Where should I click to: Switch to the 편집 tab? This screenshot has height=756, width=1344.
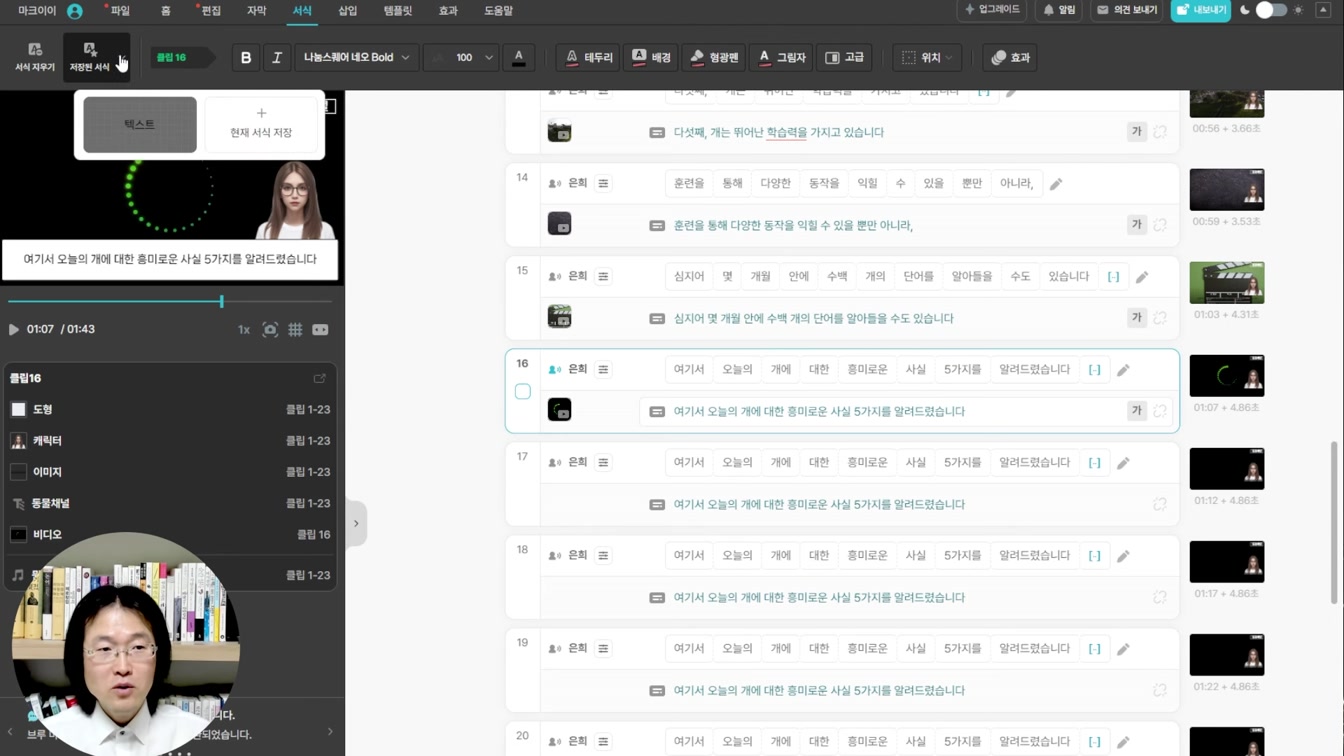pos(210,11)
